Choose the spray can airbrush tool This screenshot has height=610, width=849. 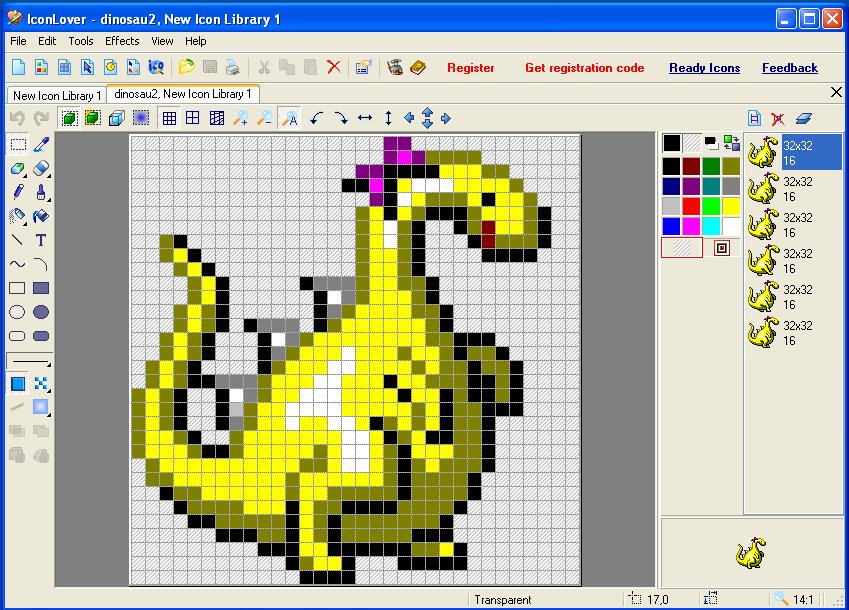18,216
